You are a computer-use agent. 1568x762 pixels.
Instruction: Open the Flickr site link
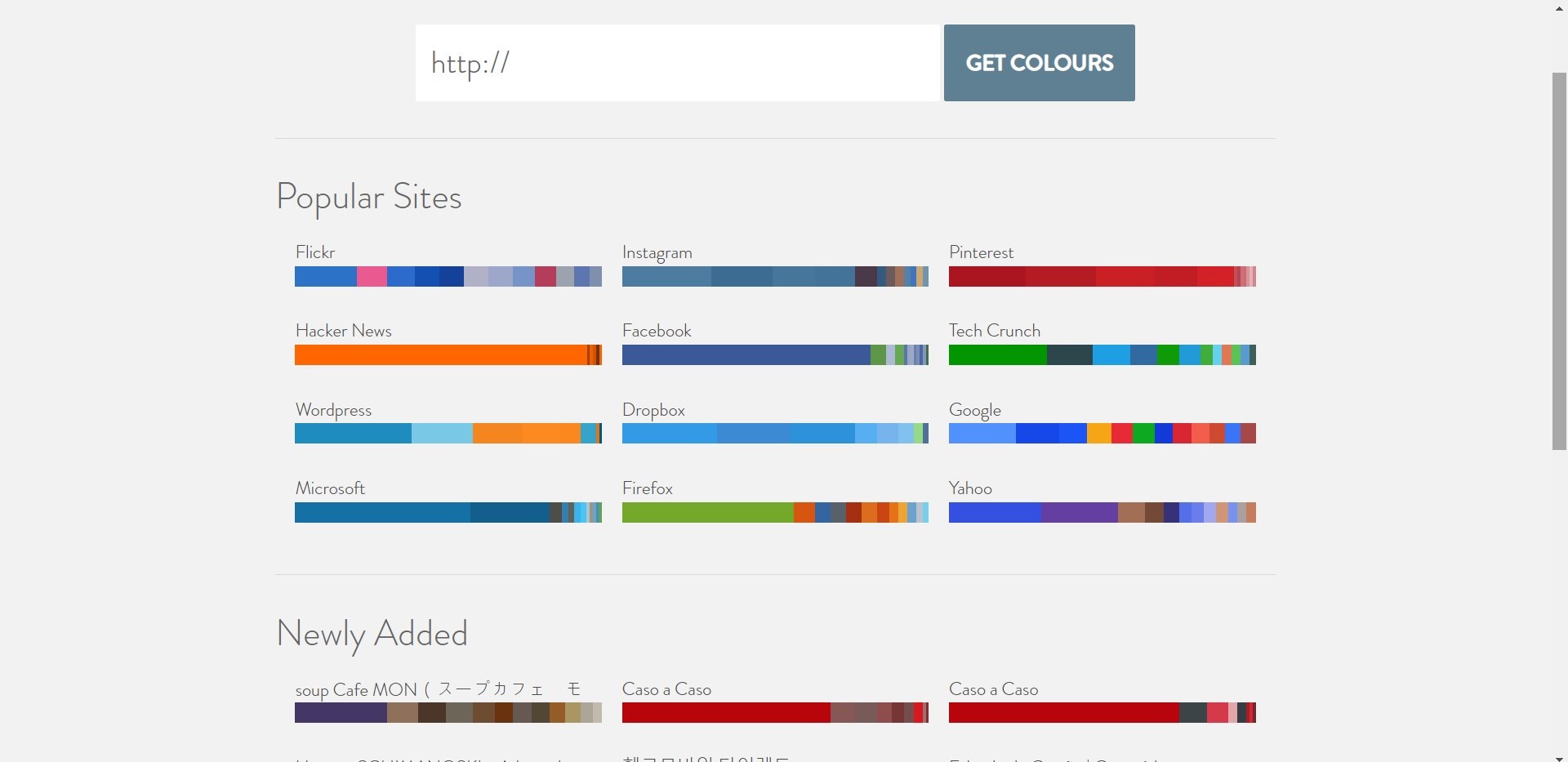tap(315, 252)
